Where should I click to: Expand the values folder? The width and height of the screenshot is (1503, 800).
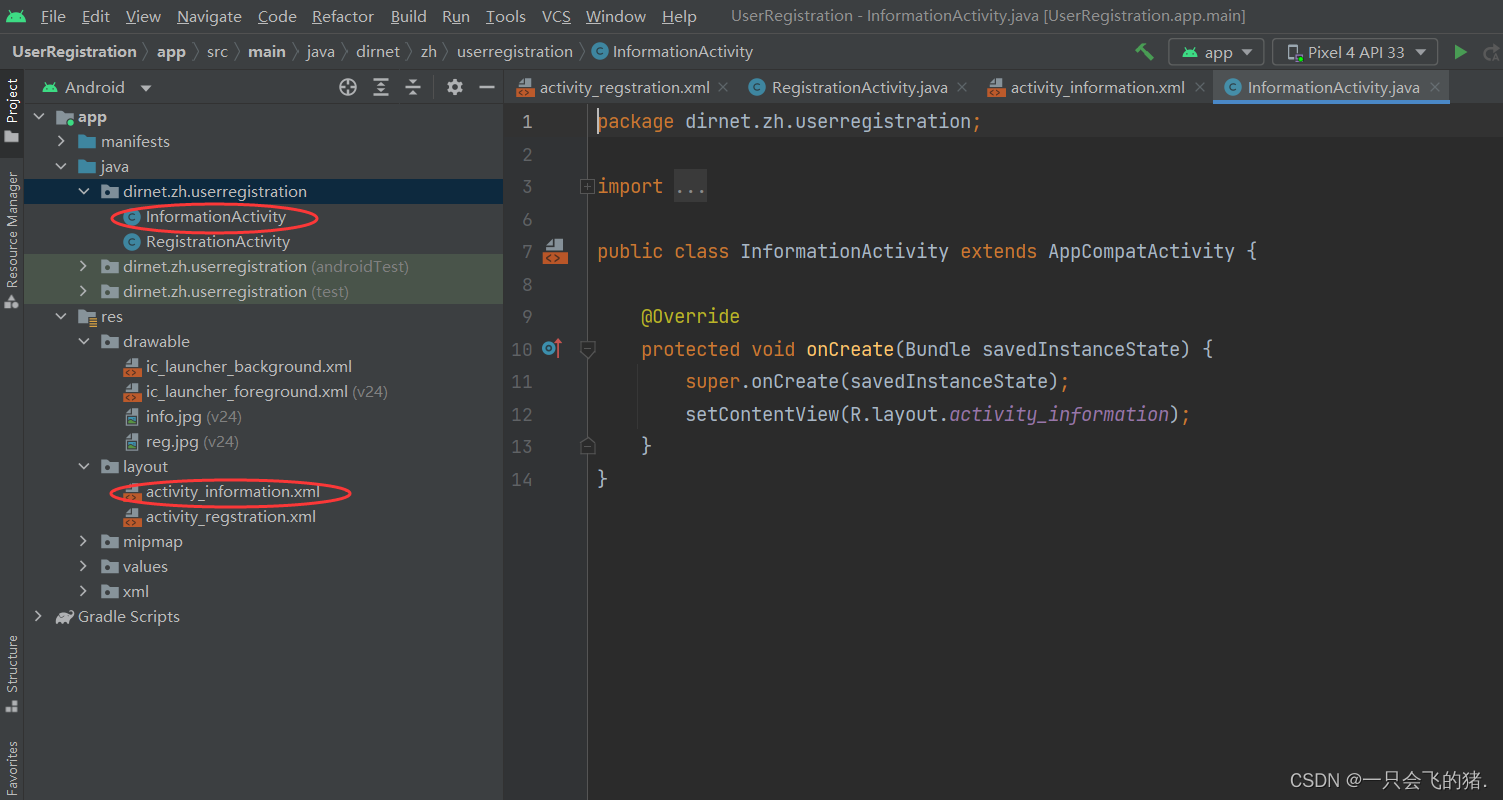pyautogui.click(x=84, y=567)
